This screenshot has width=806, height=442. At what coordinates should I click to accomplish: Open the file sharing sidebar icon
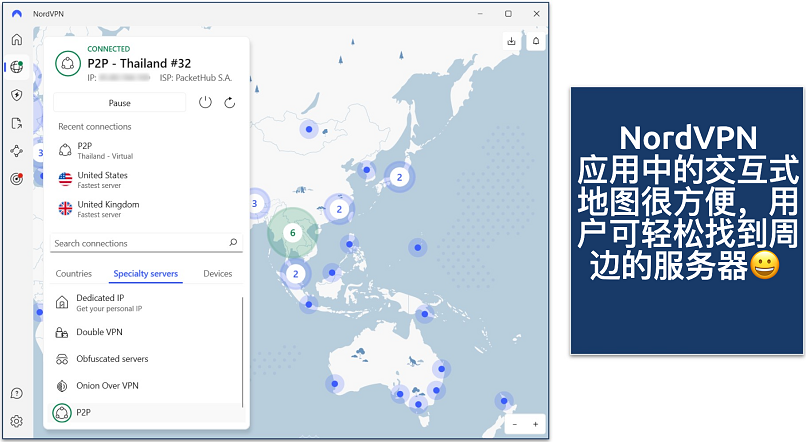point(17,123)
